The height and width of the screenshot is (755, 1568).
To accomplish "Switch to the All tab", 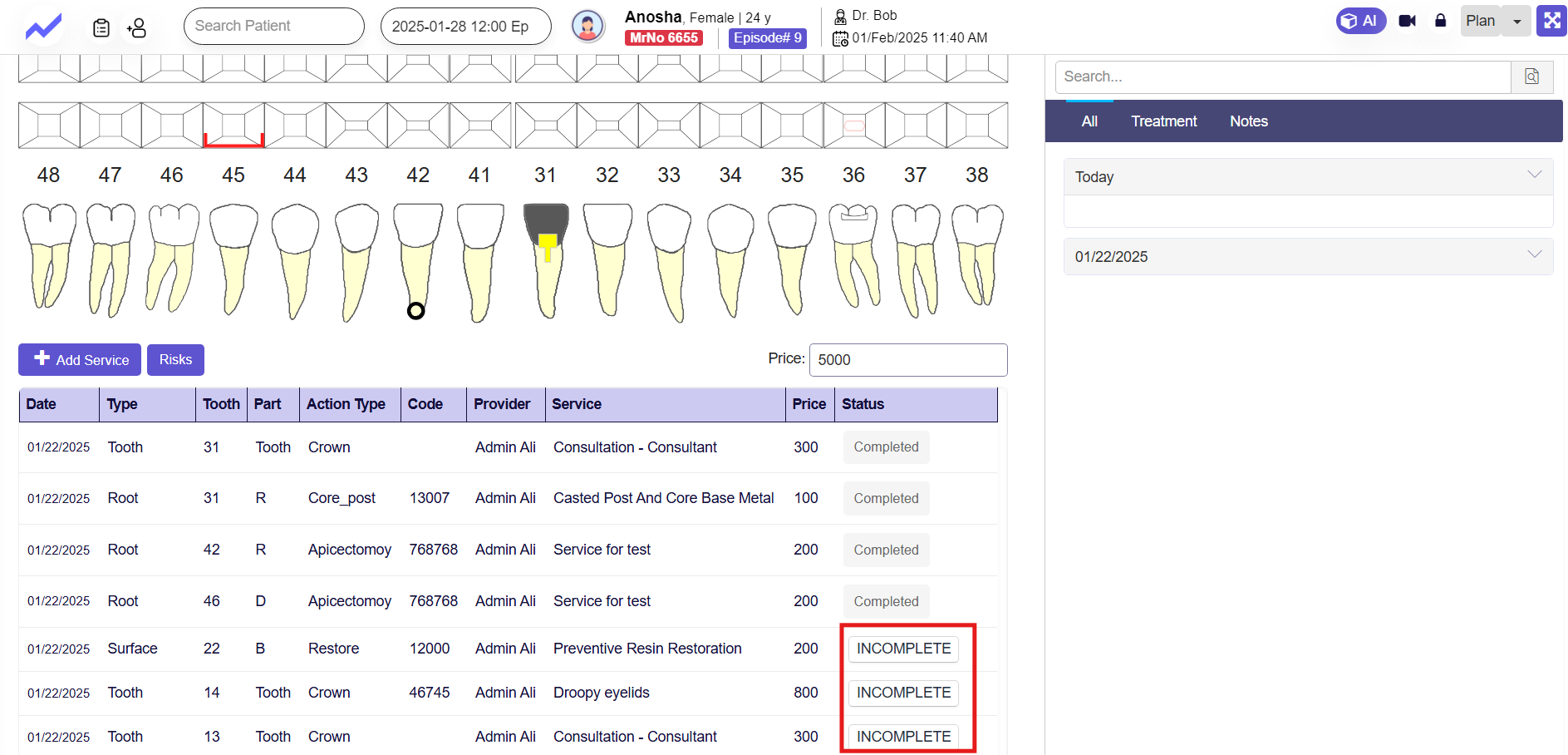I will (x=1089, y=121).
